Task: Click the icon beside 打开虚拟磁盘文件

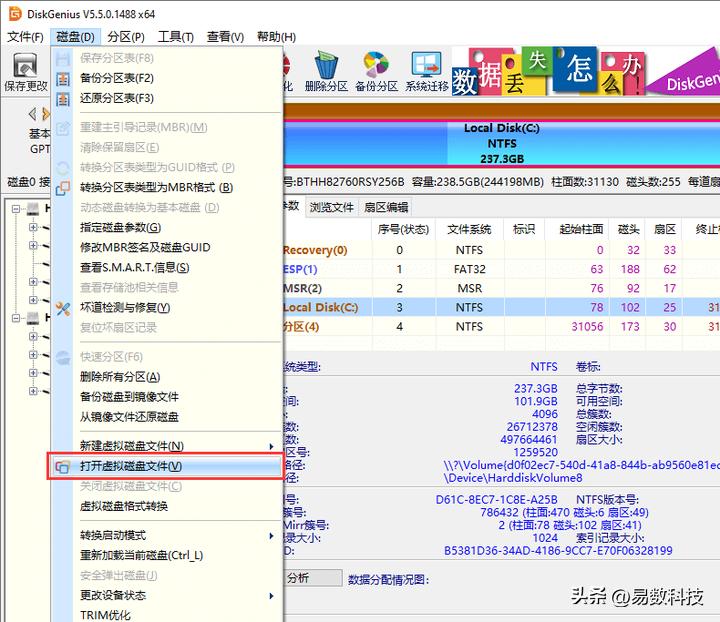Action: [x=62, y=467]
